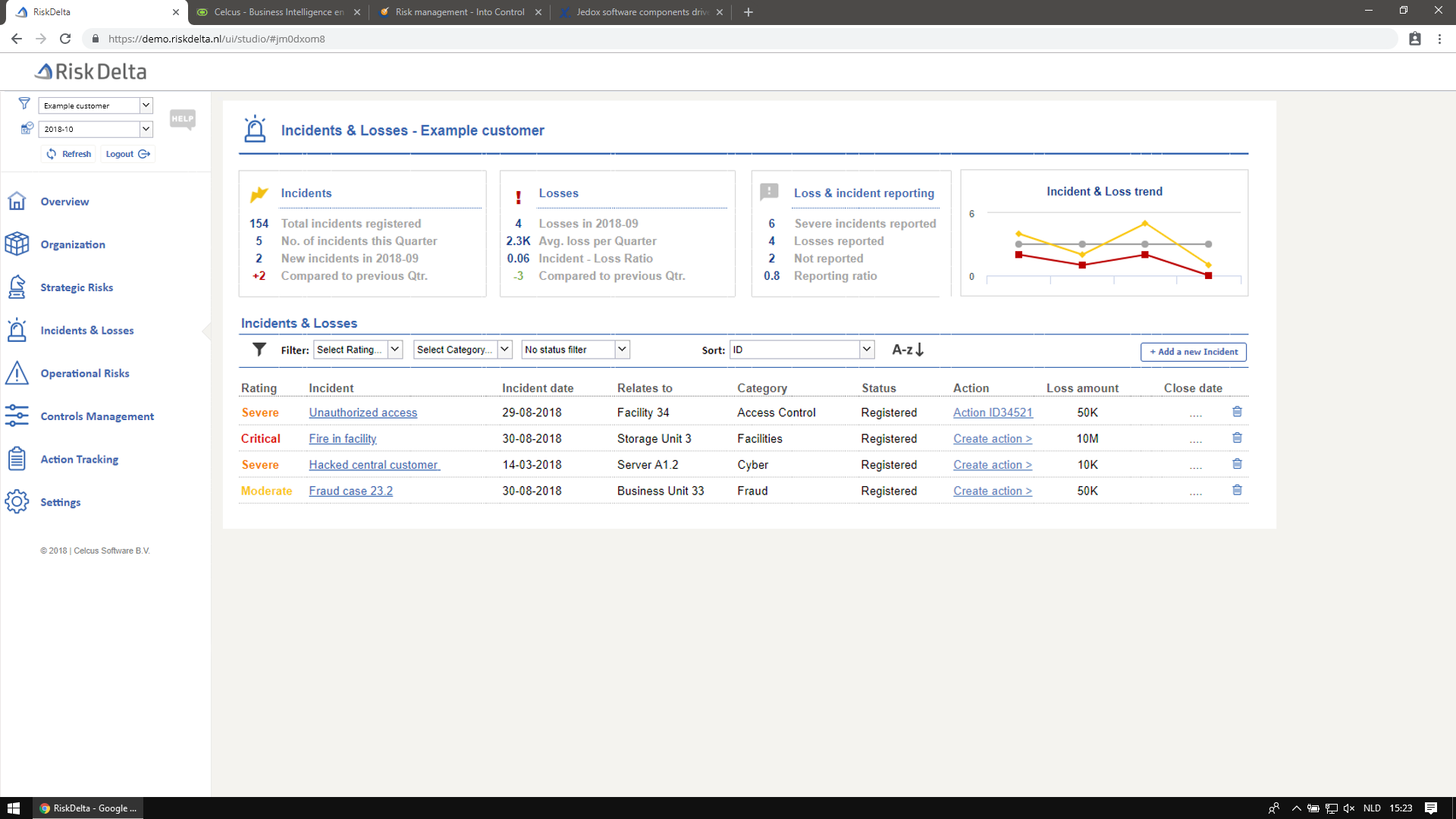Viewport: 1456px width, 819px height.
Task: Delete the Fraud case 23.2 incident via trash icon
Action: (1237, 490)
